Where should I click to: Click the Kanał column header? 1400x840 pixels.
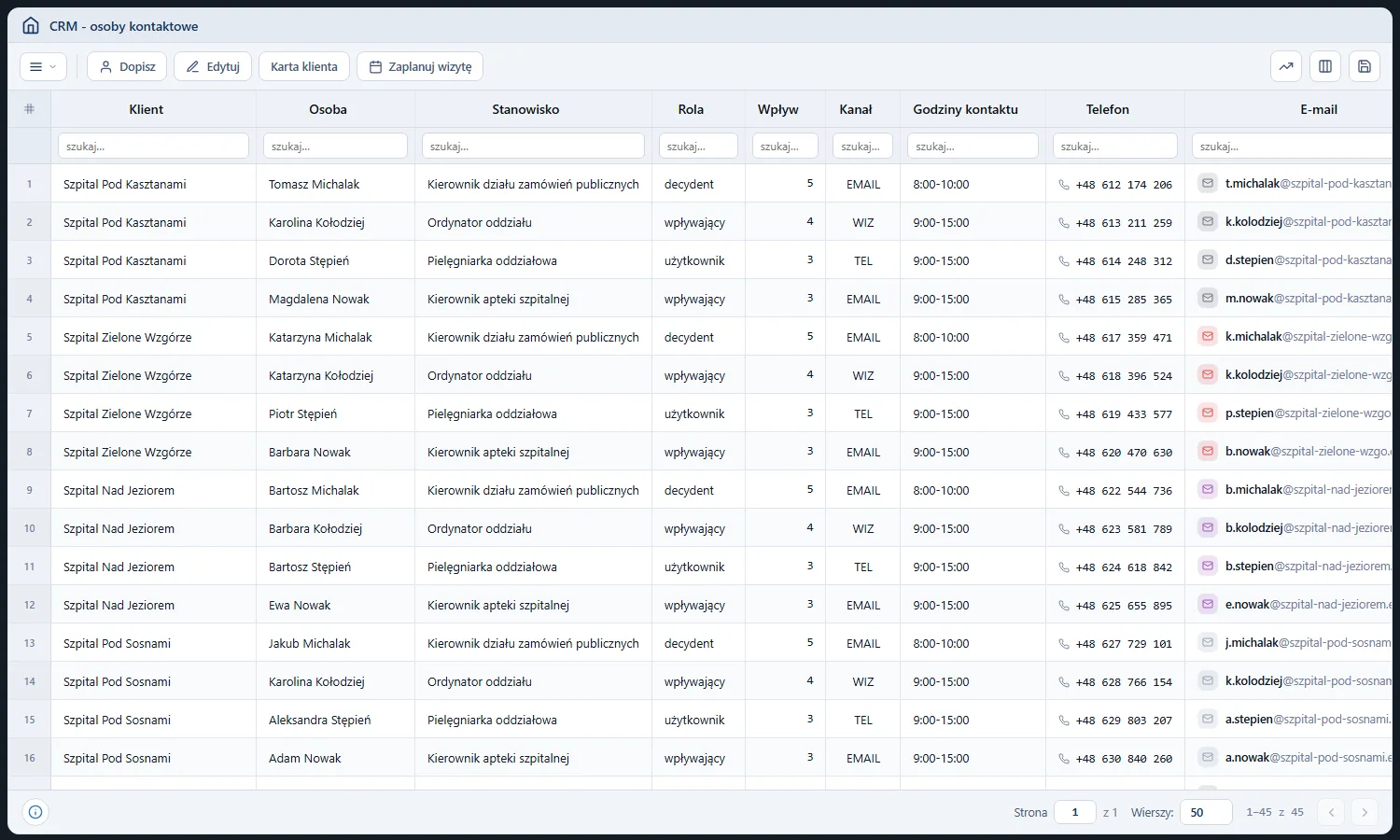click(856, 109)
